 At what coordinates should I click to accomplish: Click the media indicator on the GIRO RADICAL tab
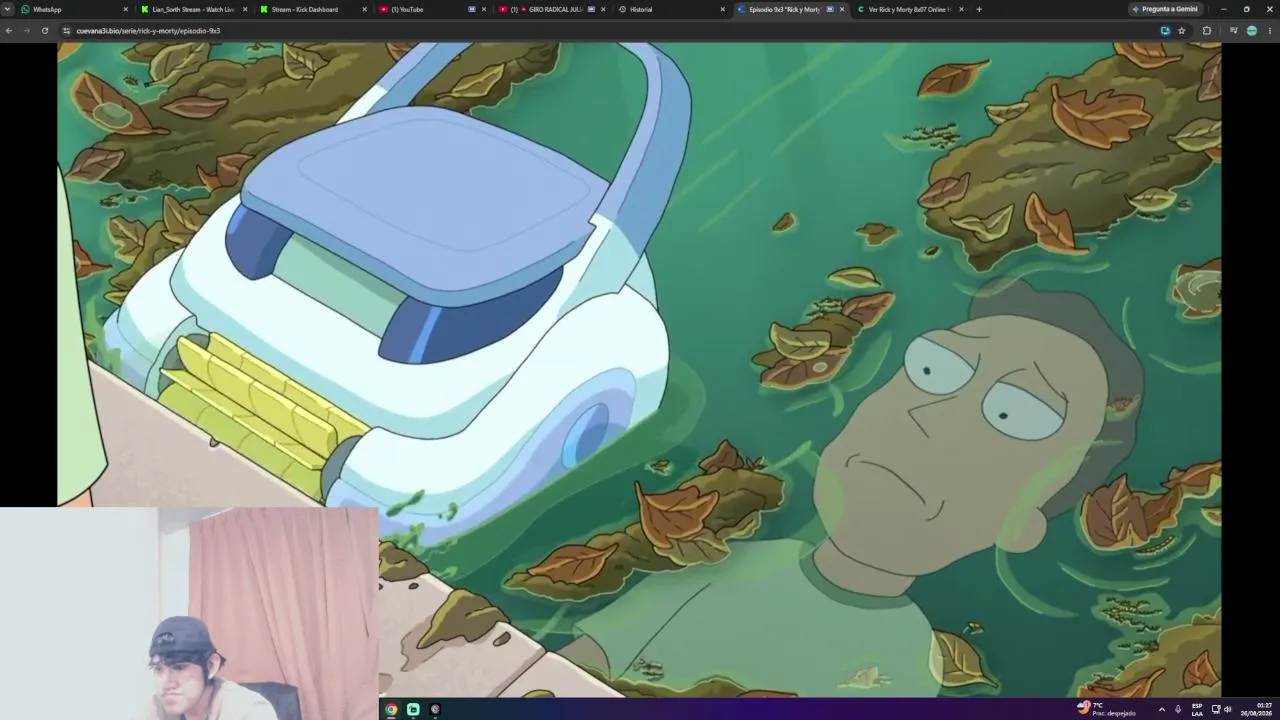[591, 9]
